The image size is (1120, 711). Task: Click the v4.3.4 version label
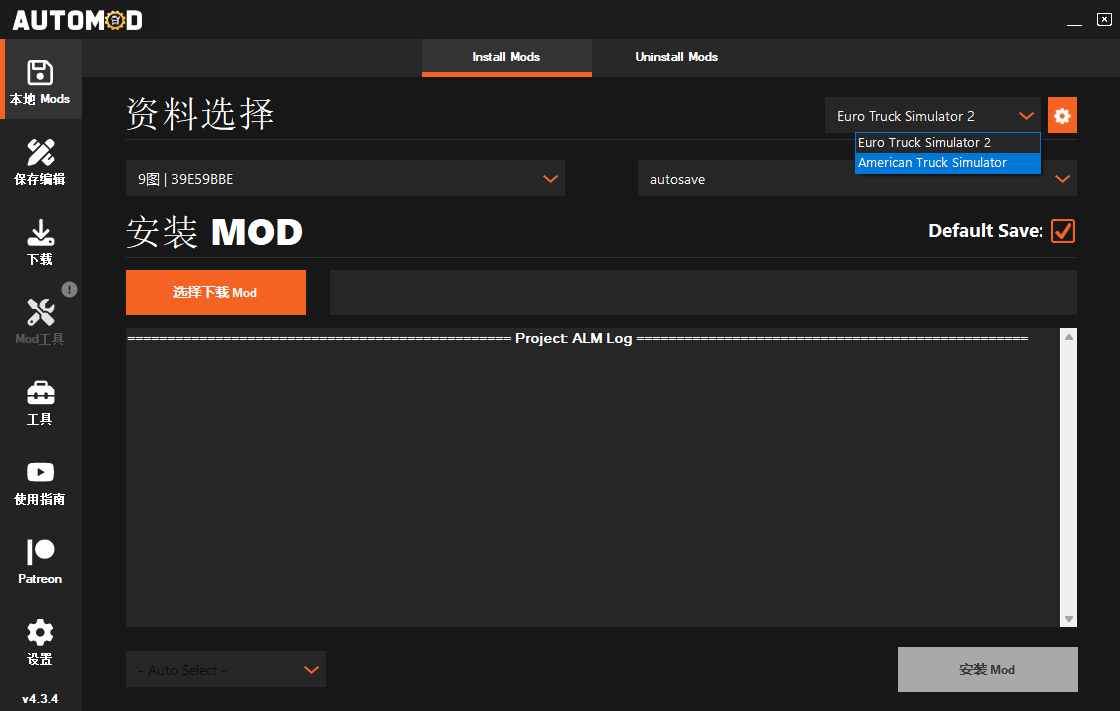coord(40,699)
